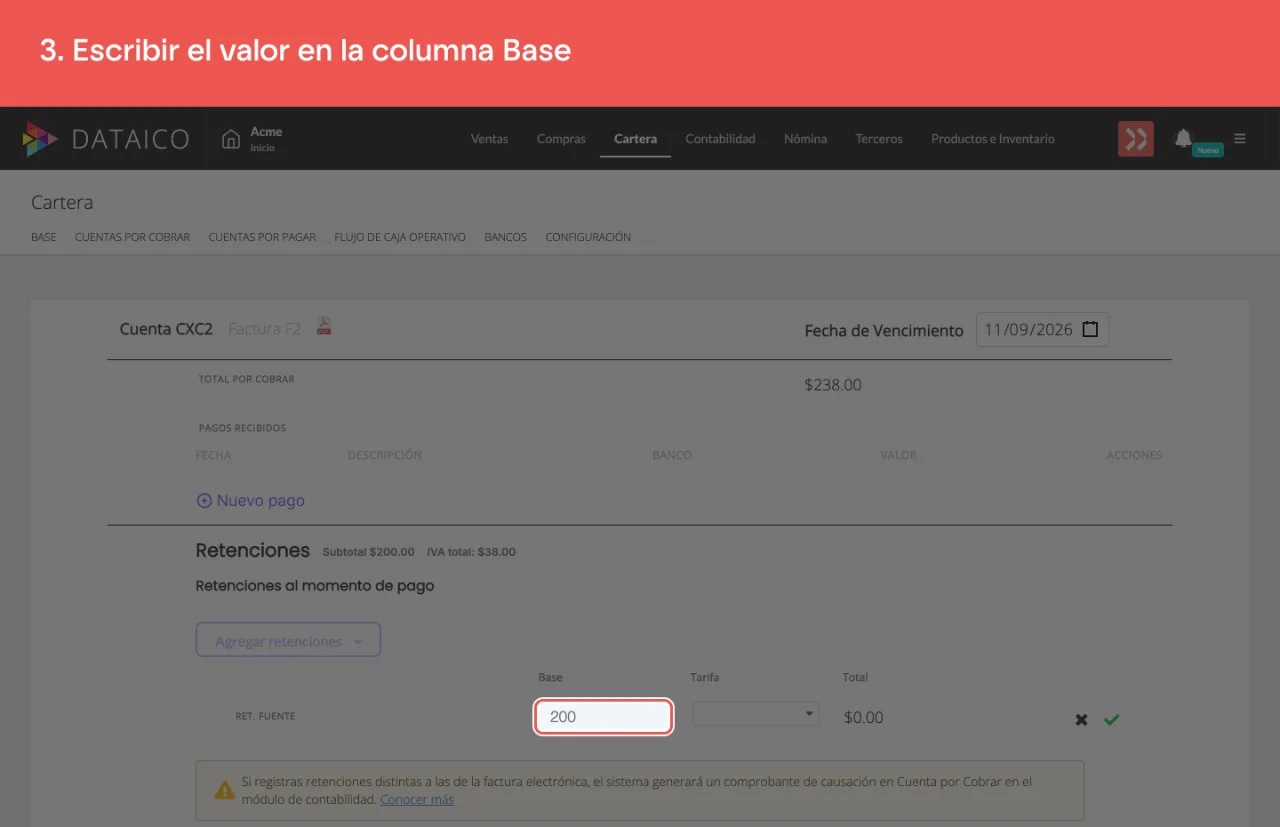This screenshot has width=1280, height=827.
Task: Open the Configuración tab
Action: 588,237
